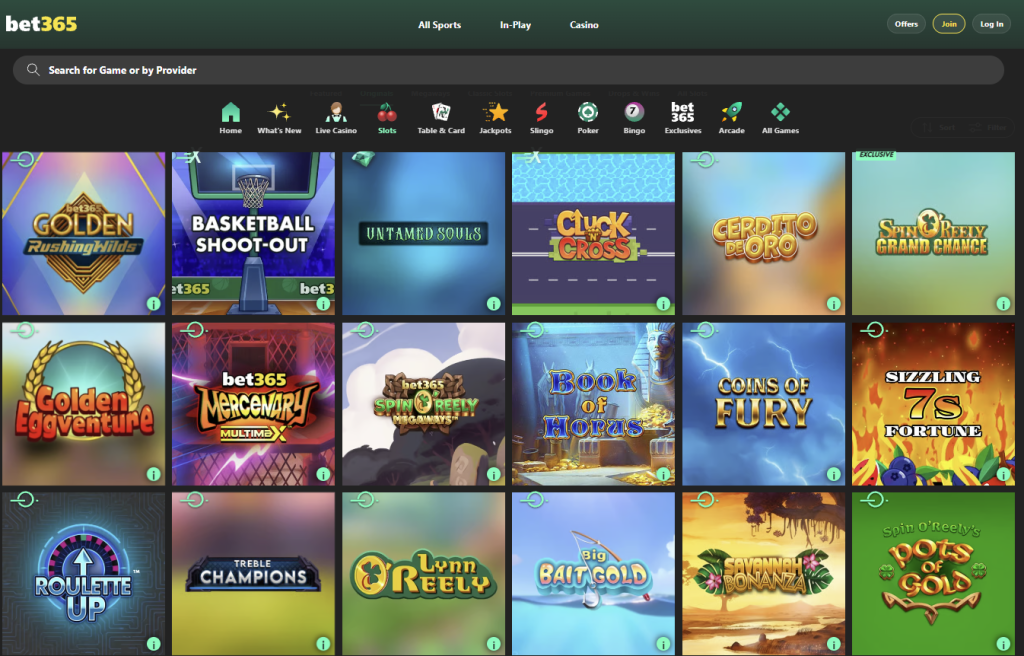1024x656 pixels.
Task: Focus the Search for Game or Provider field
Action: pos(508,70)
